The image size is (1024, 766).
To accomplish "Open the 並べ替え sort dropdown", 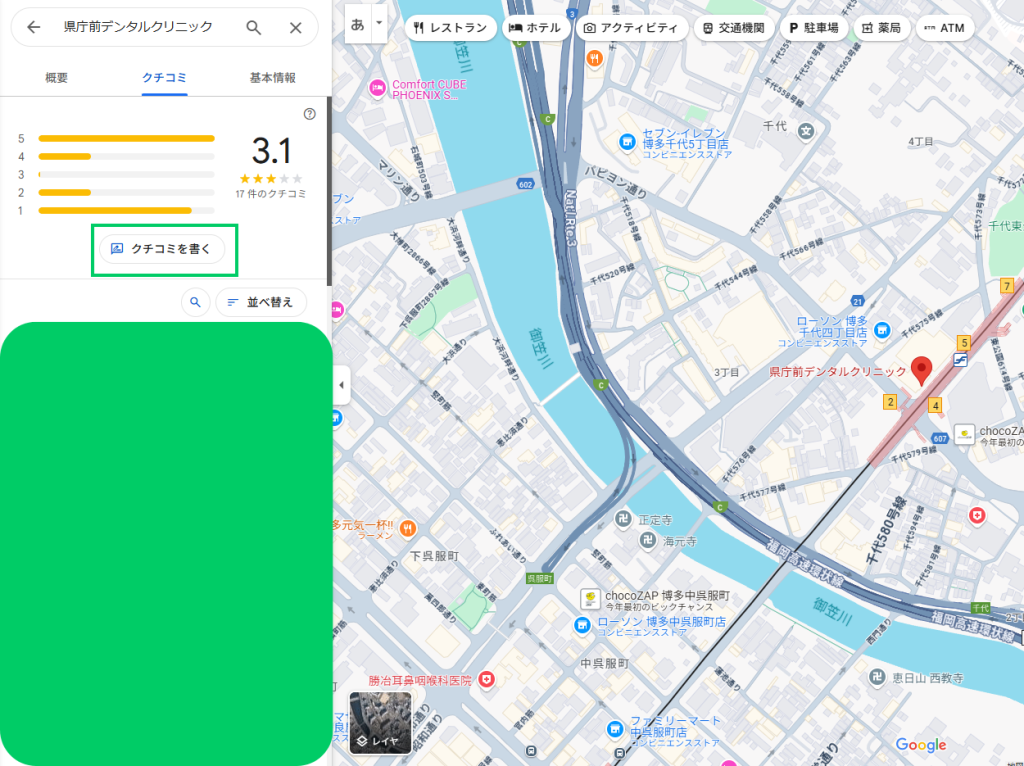I will coord(260,302).
